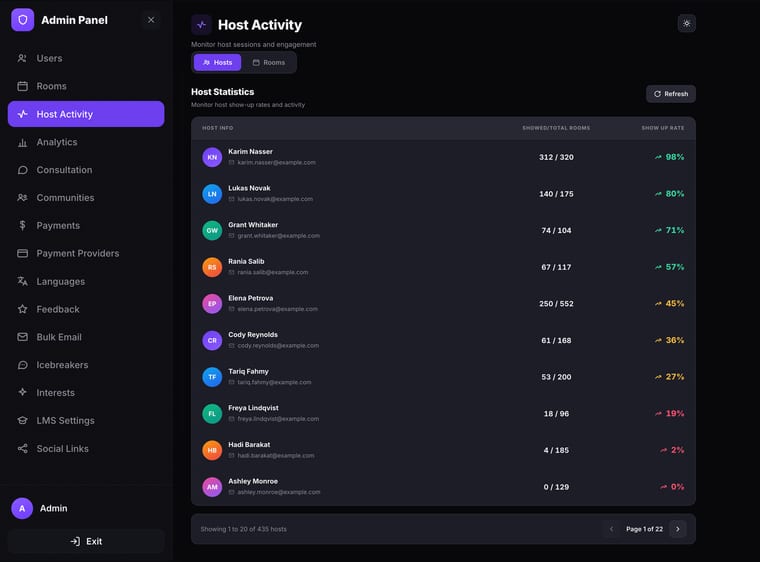Screen dimensions: 760x562
Task: Switch to the Rooms tab
Action: (x=269, y=63)
